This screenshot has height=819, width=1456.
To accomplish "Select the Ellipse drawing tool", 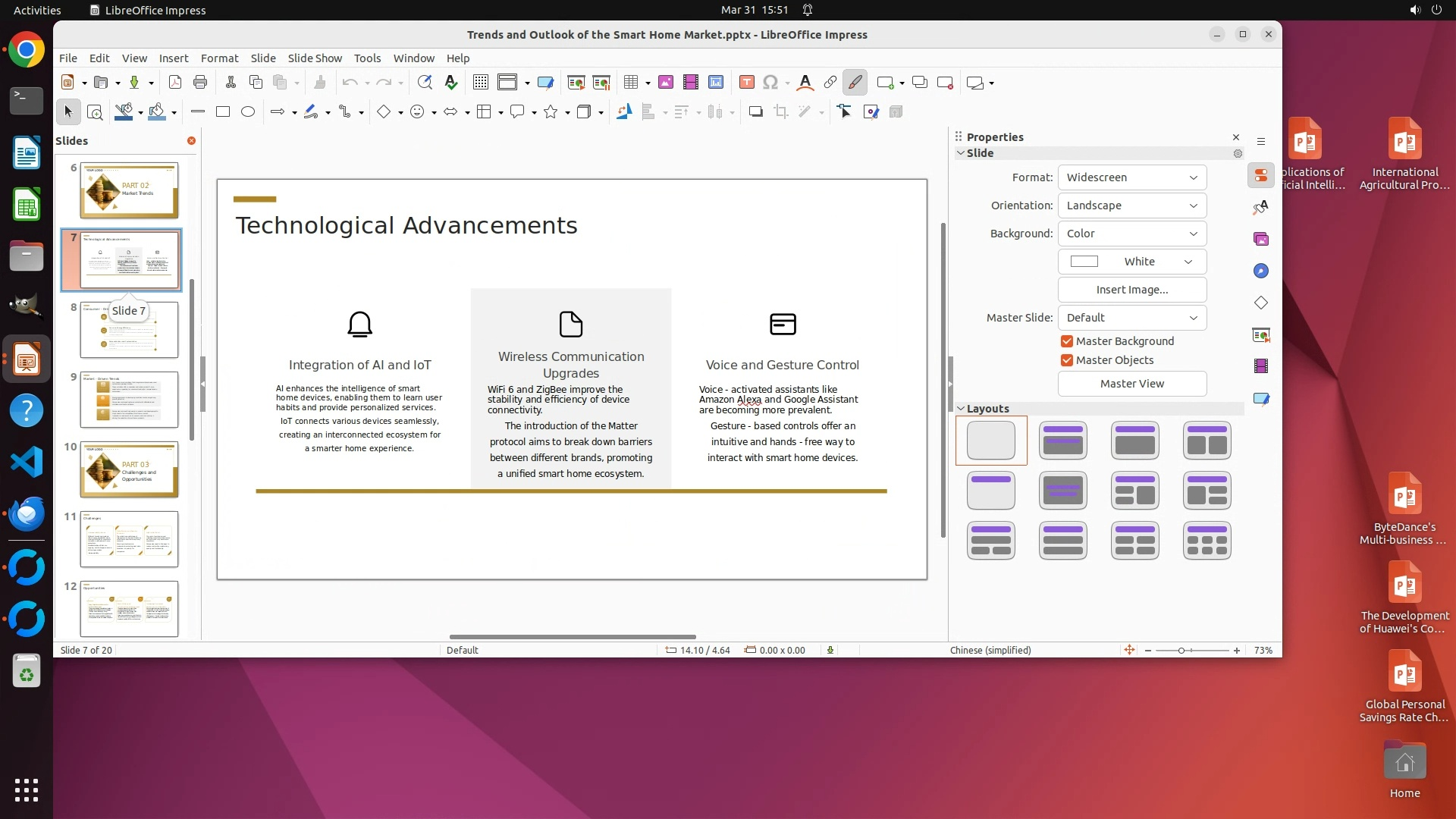I will 248,112.
